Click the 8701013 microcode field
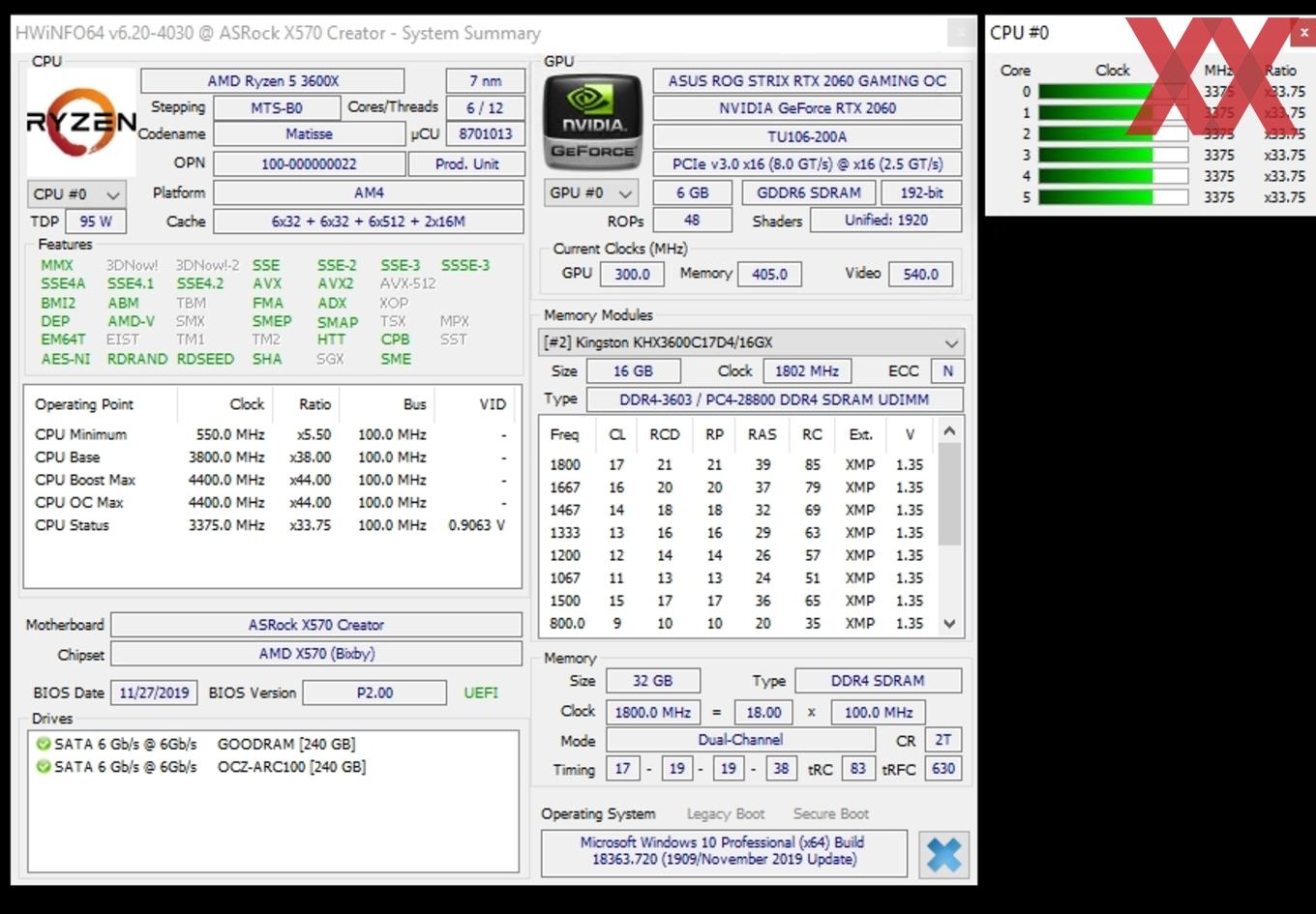The image size is (1316, 914). point(485,134)
